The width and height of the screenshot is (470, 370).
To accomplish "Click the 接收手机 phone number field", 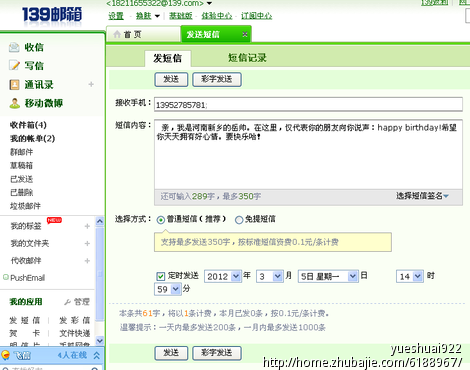I will pyautogui.click(x=308, y=104).
